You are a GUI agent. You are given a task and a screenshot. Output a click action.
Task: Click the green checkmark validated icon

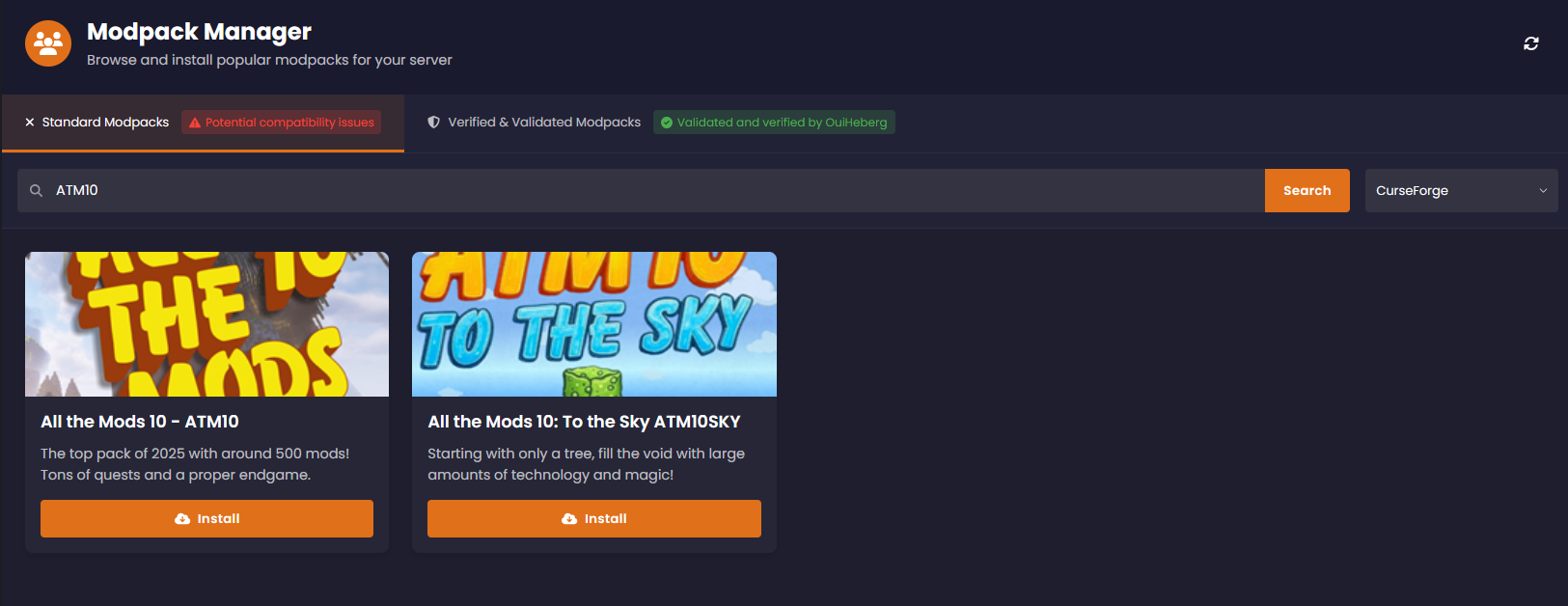(x=667, y=123)
